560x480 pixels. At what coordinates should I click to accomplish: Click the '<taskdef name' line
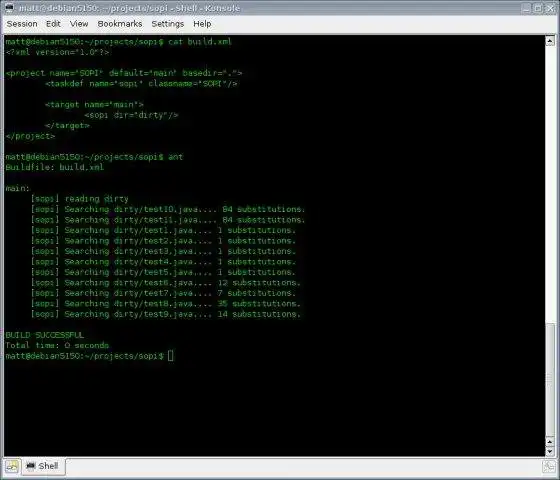pos(141,84)
